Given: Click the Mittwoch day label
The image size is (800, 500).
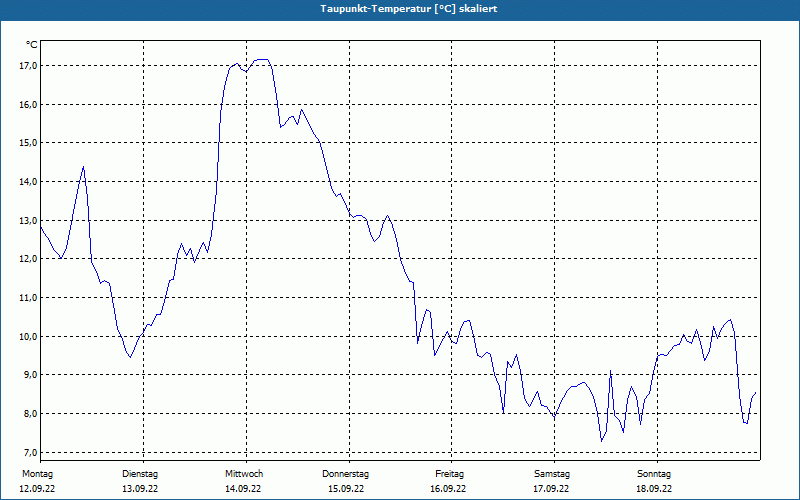Looking at the screenshot, I should [244, 474].
